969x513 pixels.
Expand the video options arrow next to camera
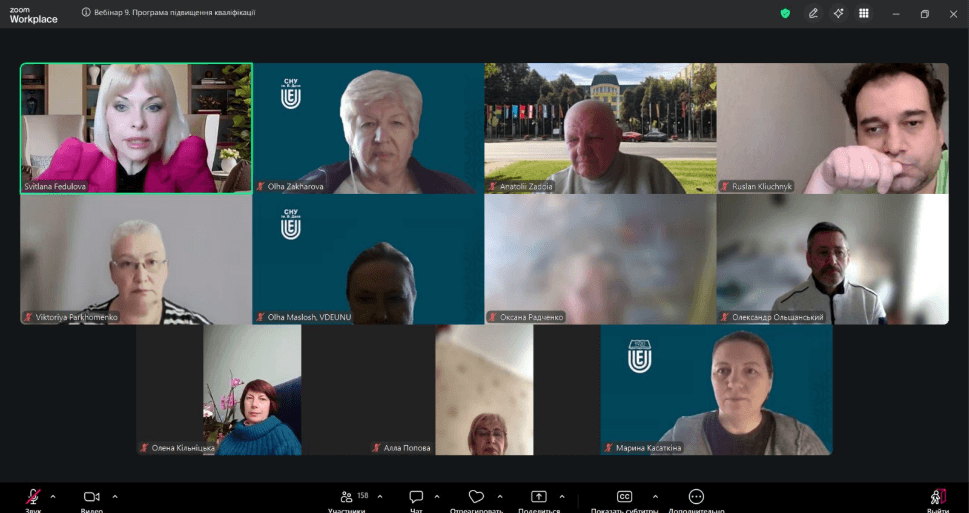tap(115, 496)
